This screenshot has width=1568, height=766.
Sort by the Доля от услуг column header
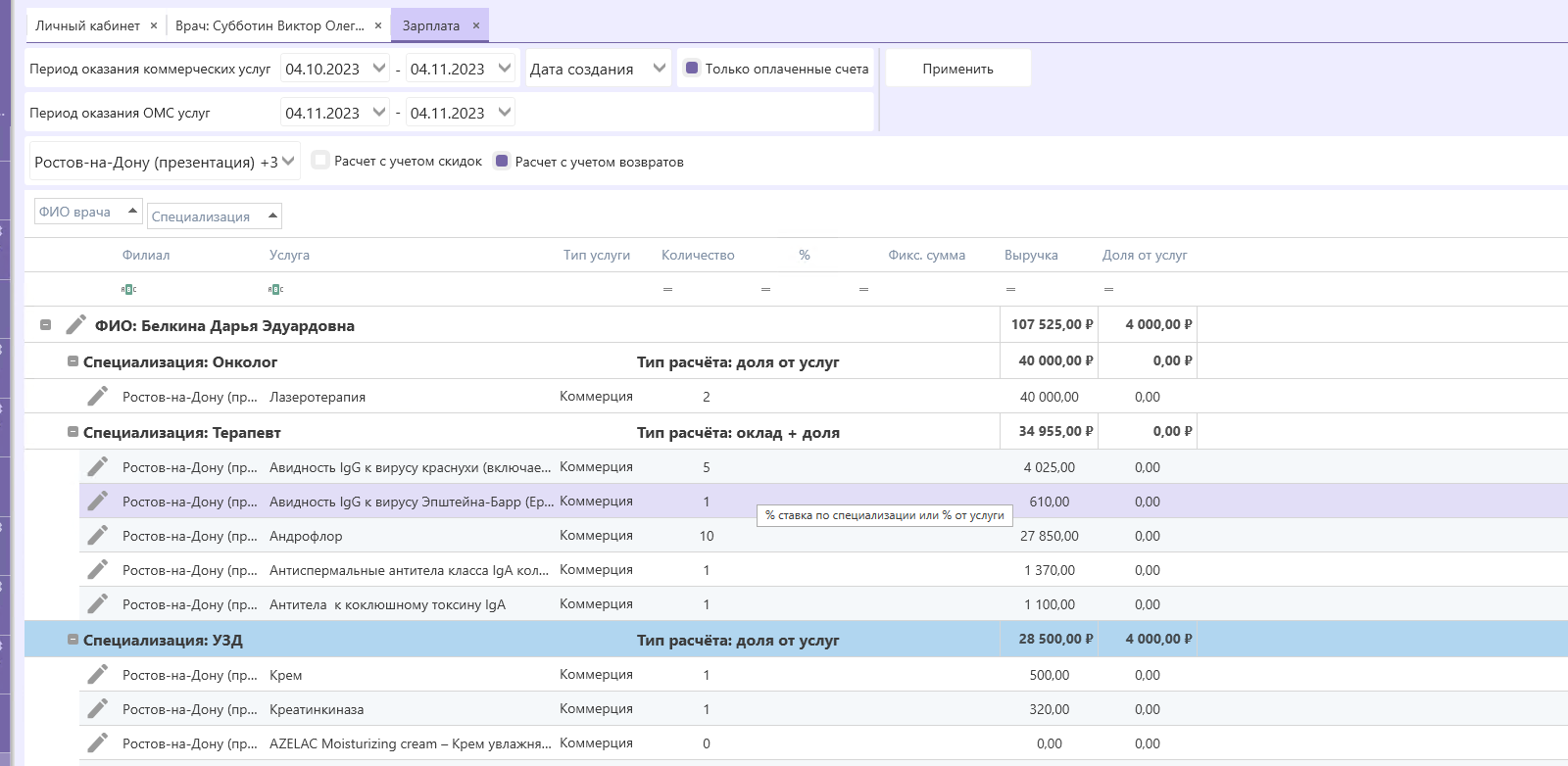pyautogui.click(x=1145, y=255)
